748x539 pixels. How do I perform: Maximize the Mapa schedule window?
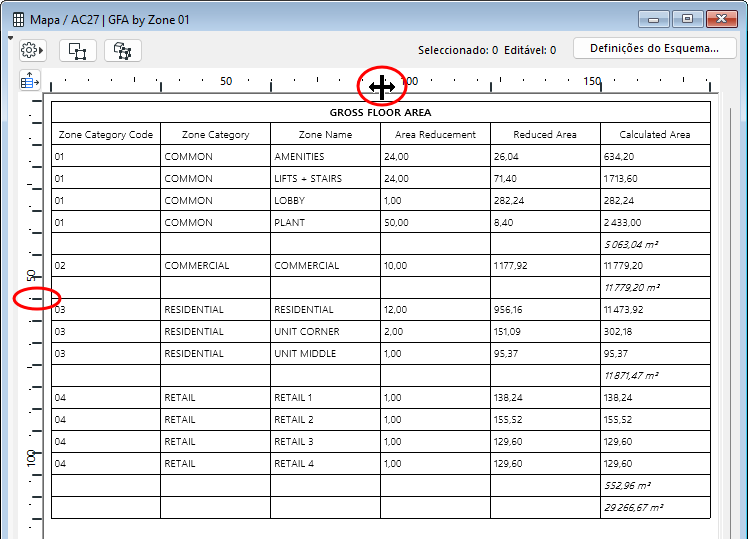687,19
